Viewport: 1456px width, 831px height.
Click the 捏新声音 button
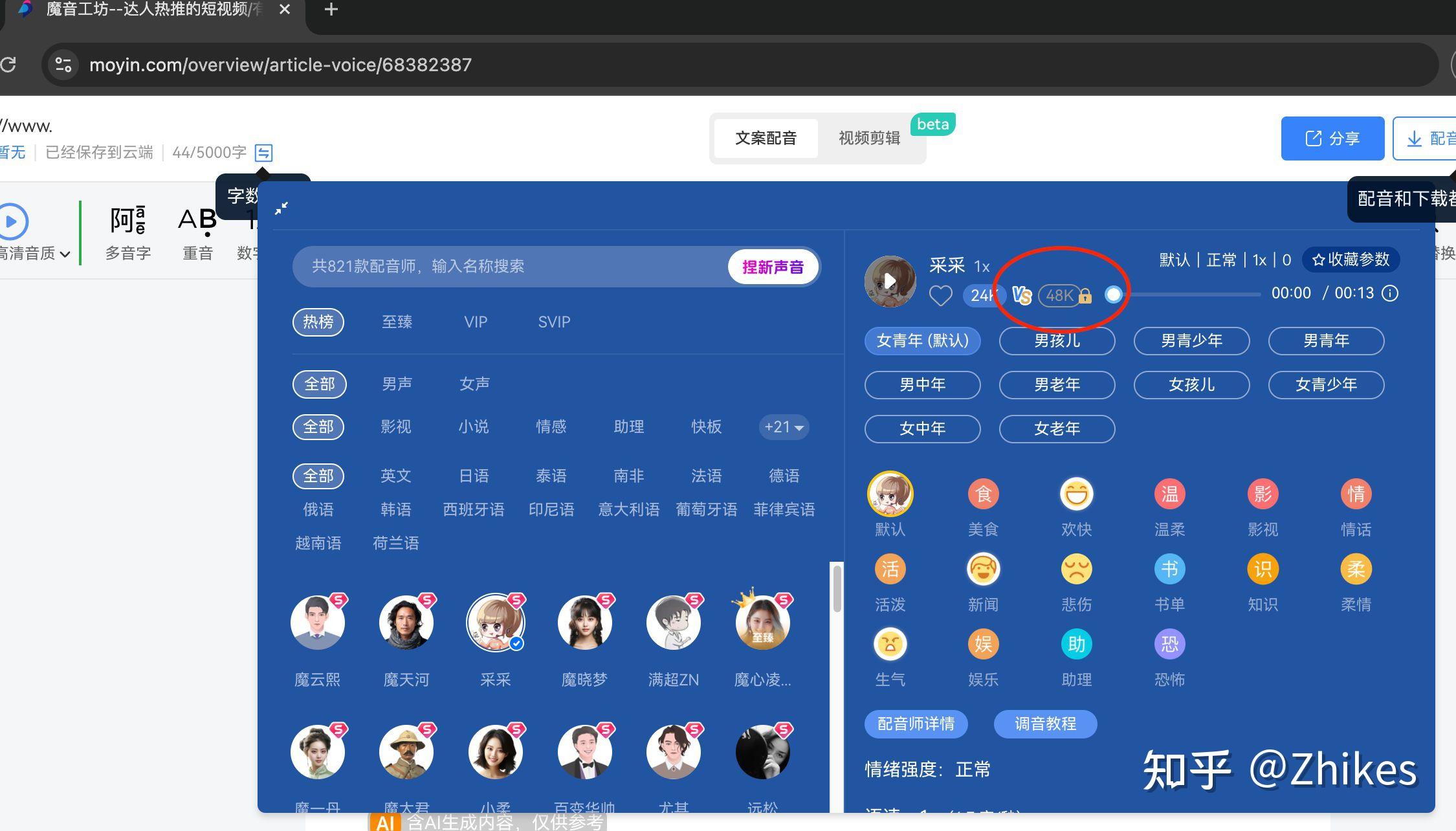[773, 267]
